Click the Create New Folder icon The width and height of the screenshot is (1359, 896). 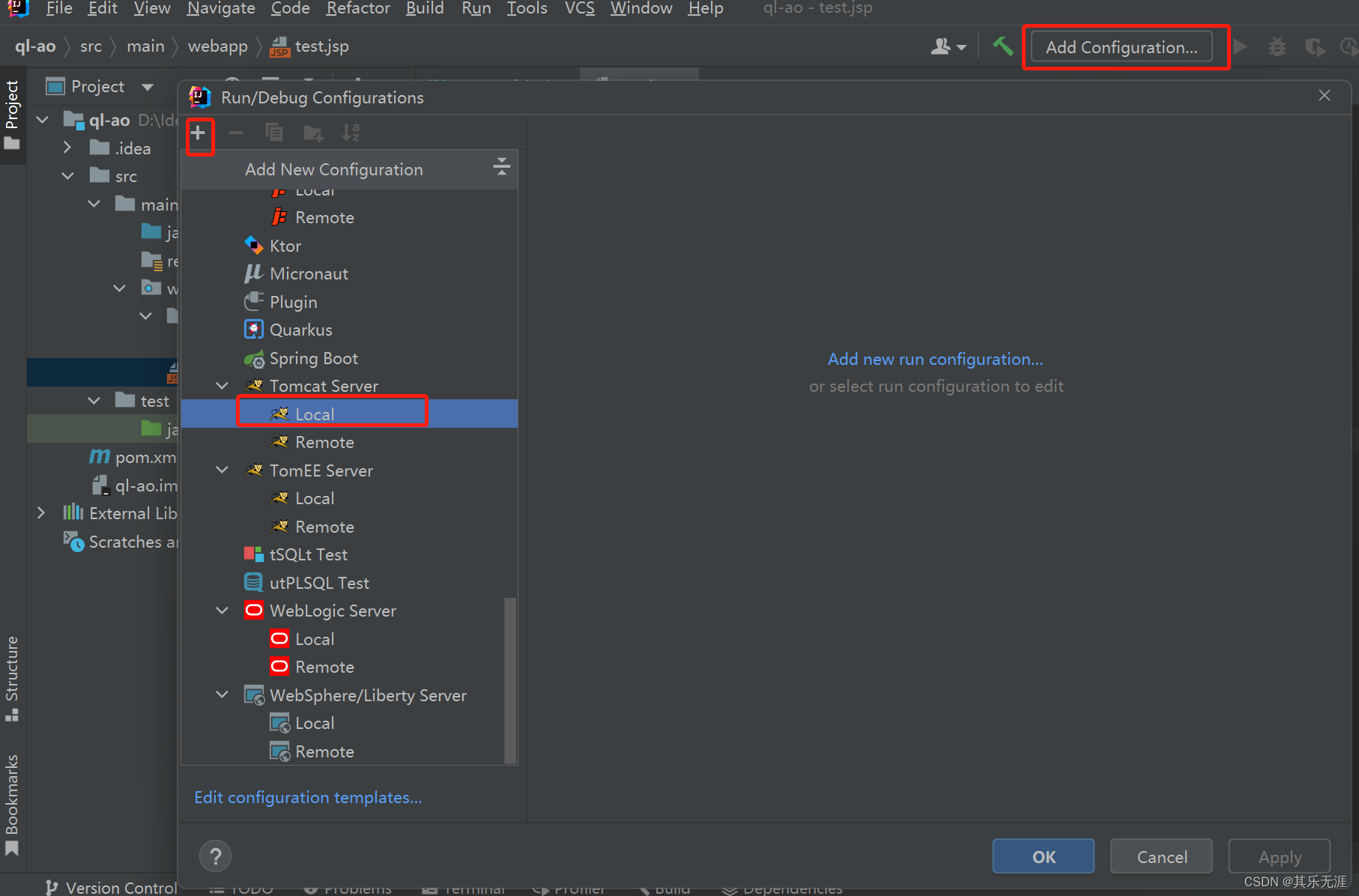point(312,133)
